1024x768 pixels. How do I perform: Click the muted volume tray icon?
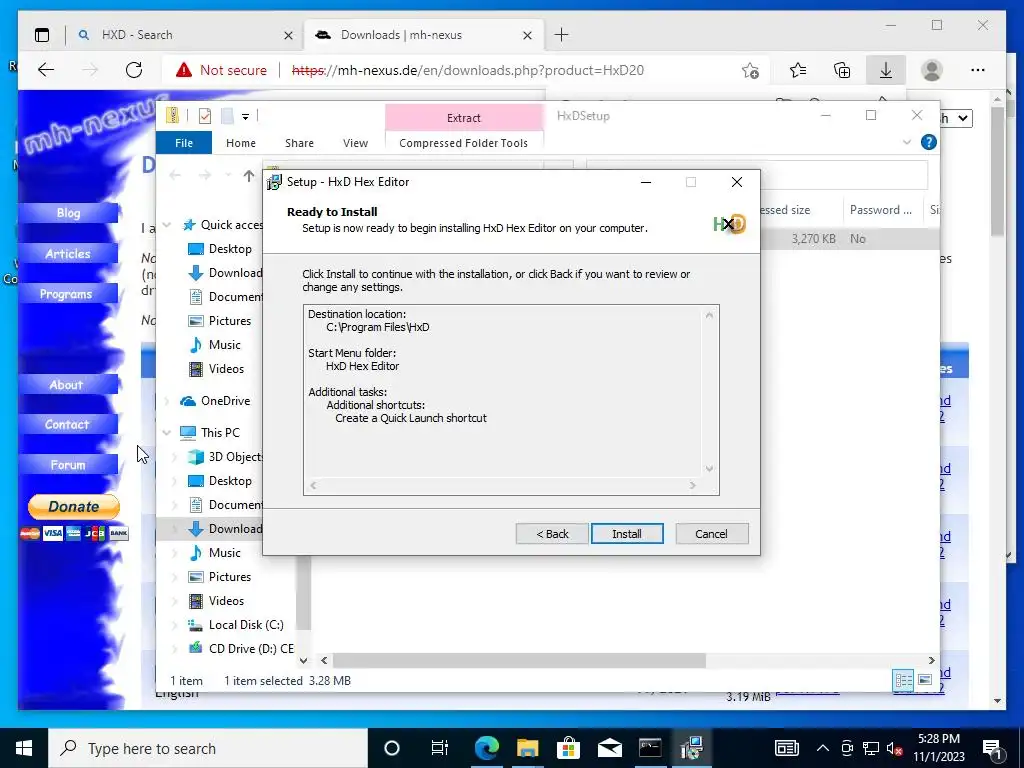[895, 748]
